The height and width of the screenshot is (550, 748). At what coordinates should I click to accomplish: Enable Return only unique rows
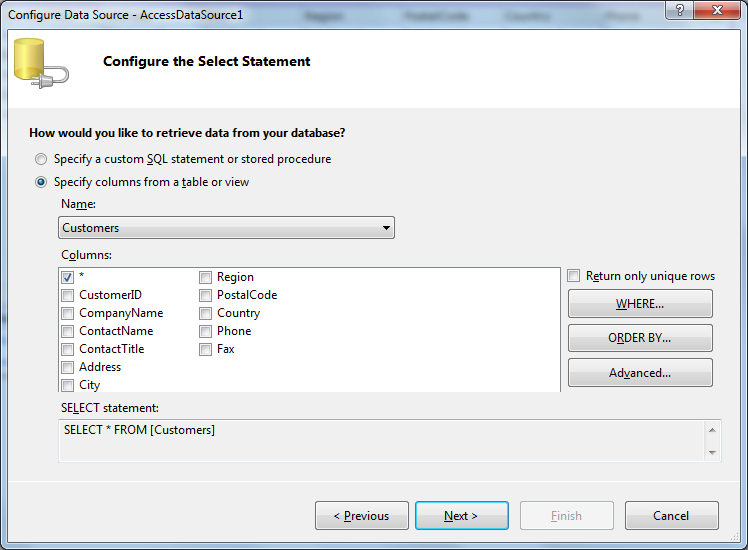point(574,276)
